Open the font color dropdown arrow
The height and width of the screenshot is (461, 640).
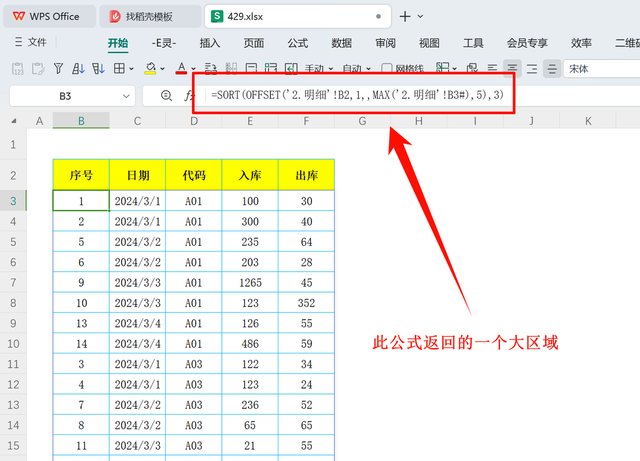point(193,69)
